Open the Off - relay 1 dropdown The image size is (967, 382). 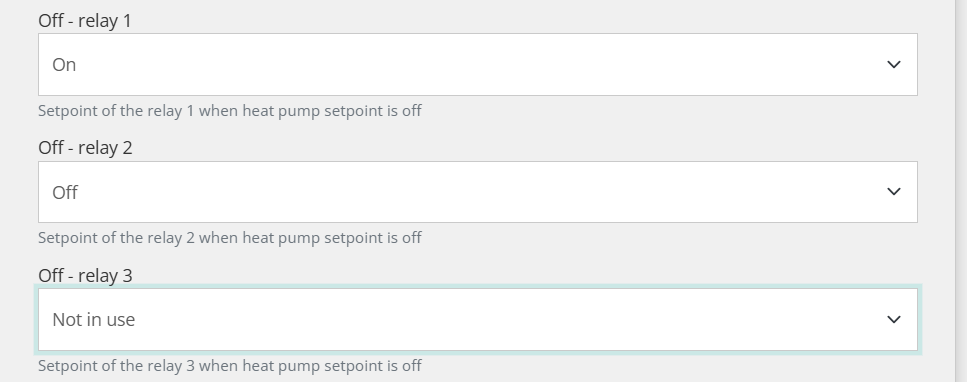478,65
